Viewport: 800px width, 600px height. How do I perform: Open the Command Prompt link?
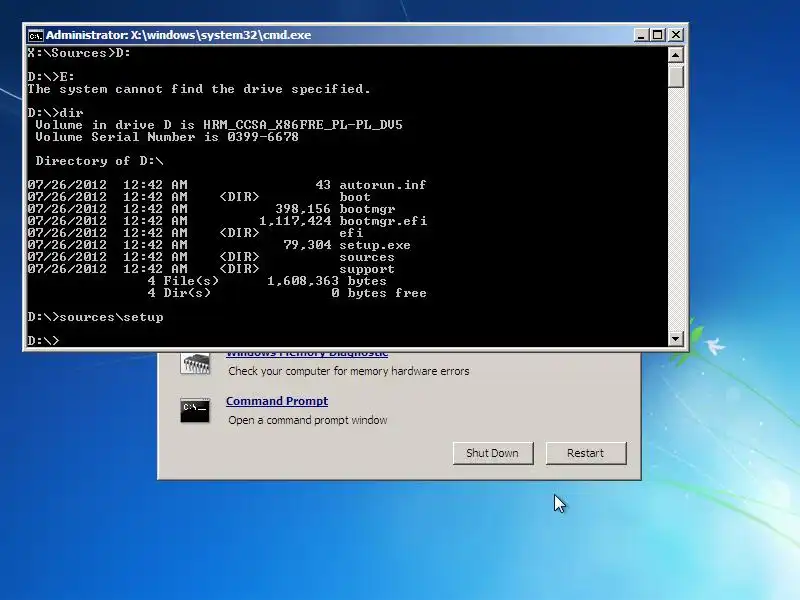277,401
